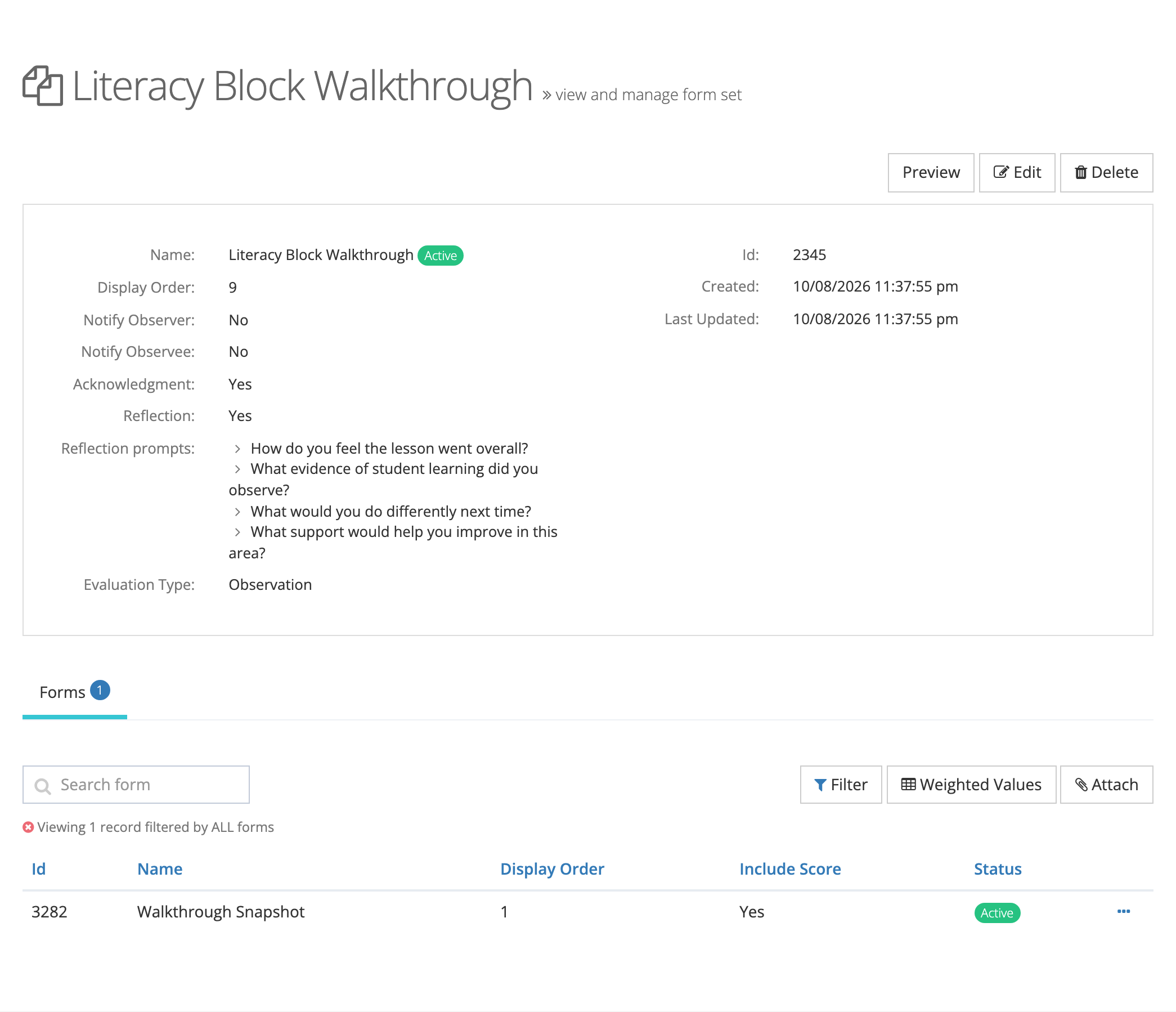This screenshot has height=1012, width=1176.
Task: Click the form set icon beside the title
Action: [43, 86]
